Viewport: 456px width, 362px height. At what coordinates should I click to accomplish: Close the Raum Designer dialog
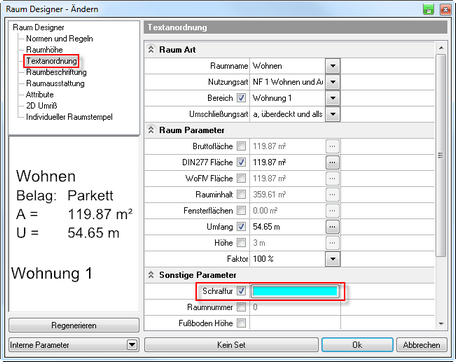tap(446, 9)
